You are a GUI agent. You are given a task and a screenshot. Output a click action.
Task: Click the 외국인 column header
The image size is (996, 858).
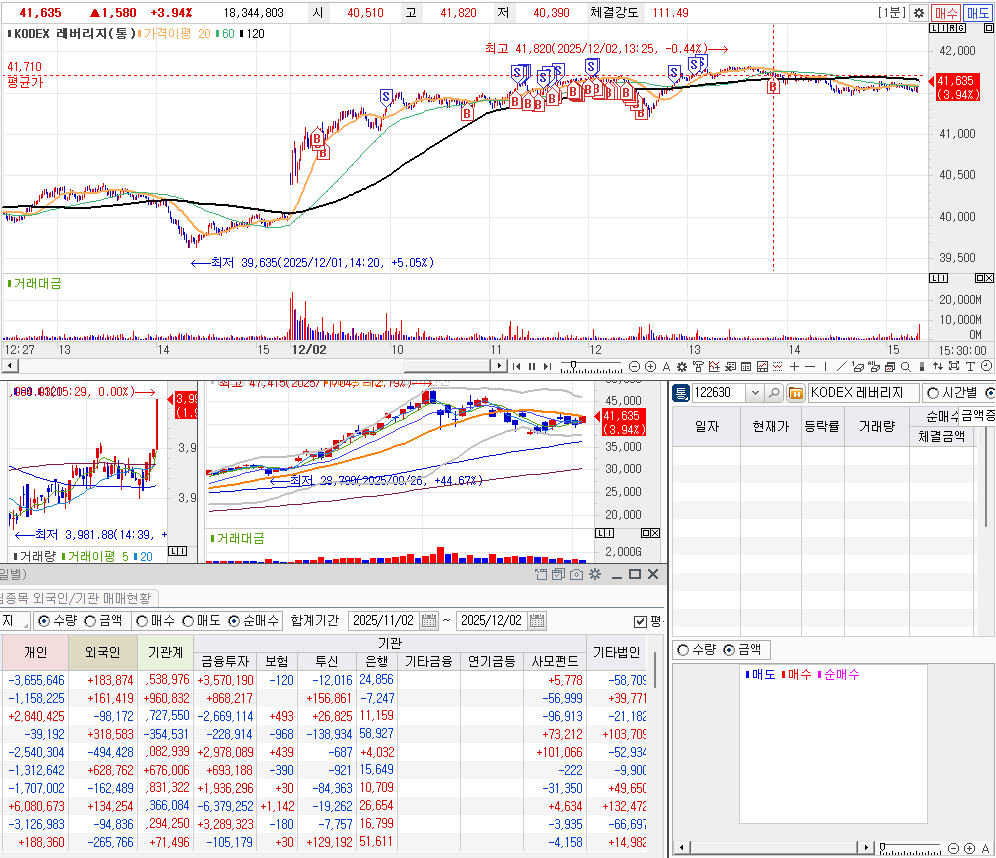click(x=102, y=652)
